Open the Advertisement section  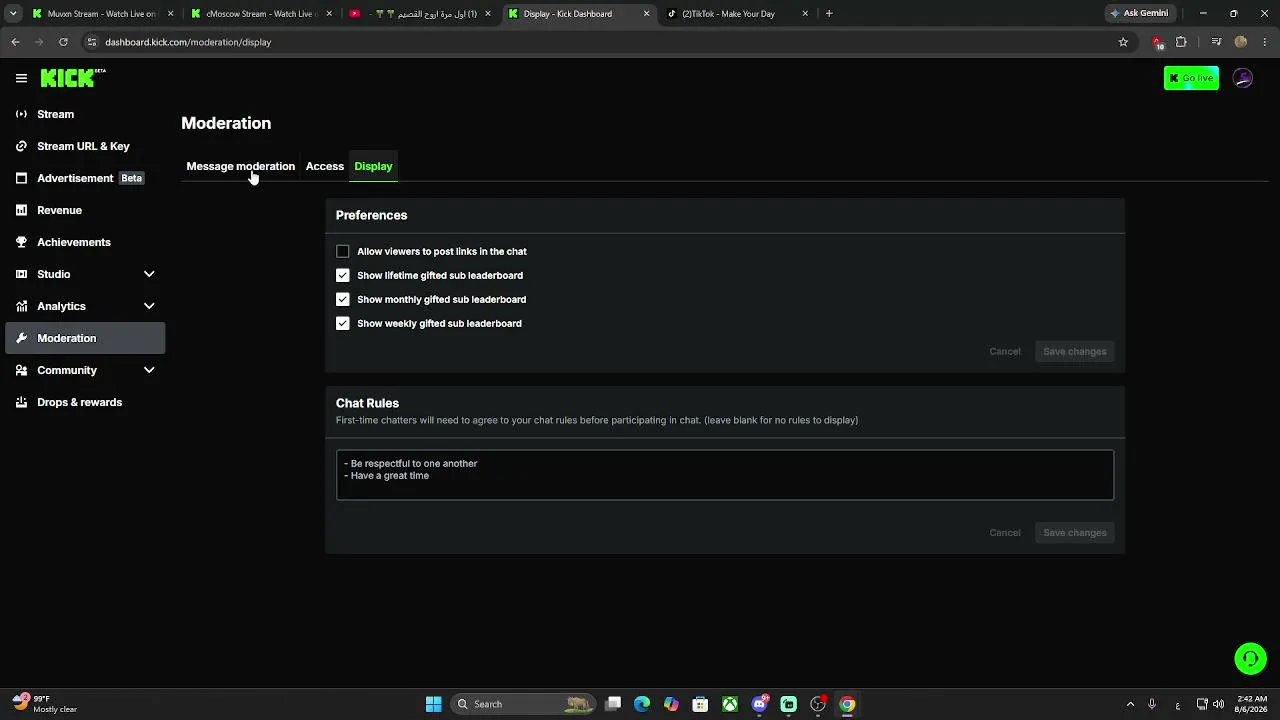pos(85,178)
